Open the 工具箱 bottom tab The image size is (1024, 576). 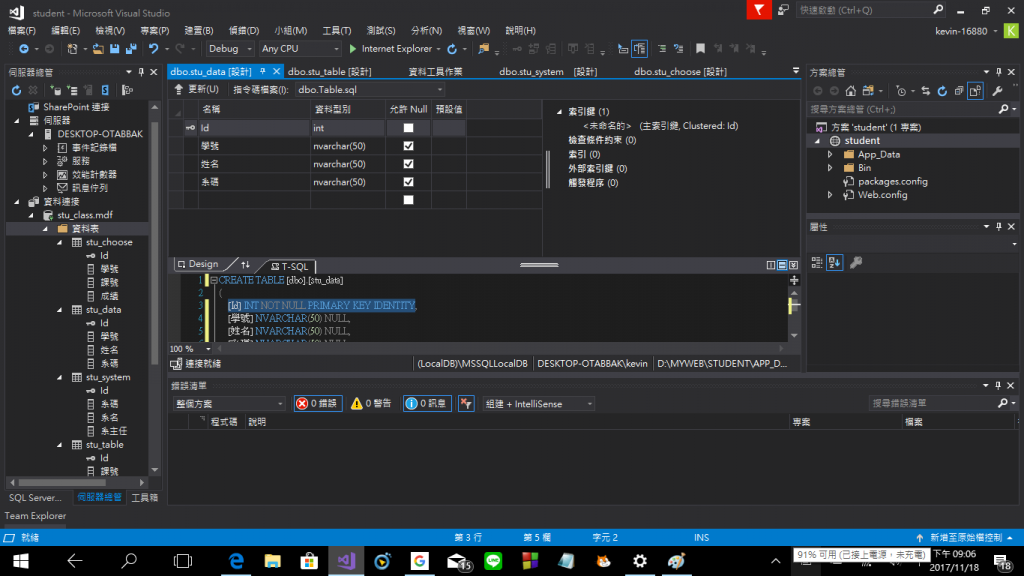[x=144, y=498]
